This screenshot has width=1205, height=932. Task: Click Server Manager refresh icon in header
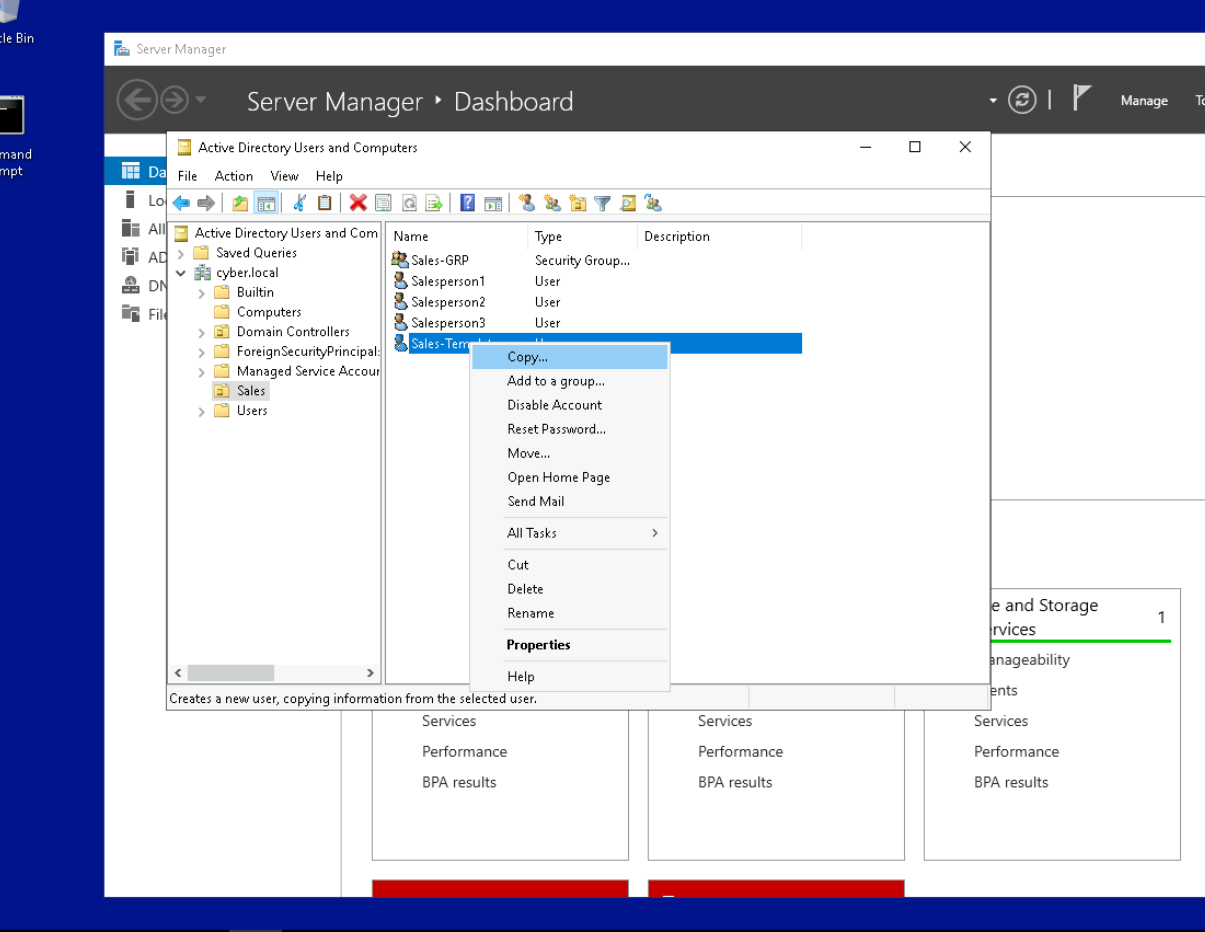click(1021, 100)
